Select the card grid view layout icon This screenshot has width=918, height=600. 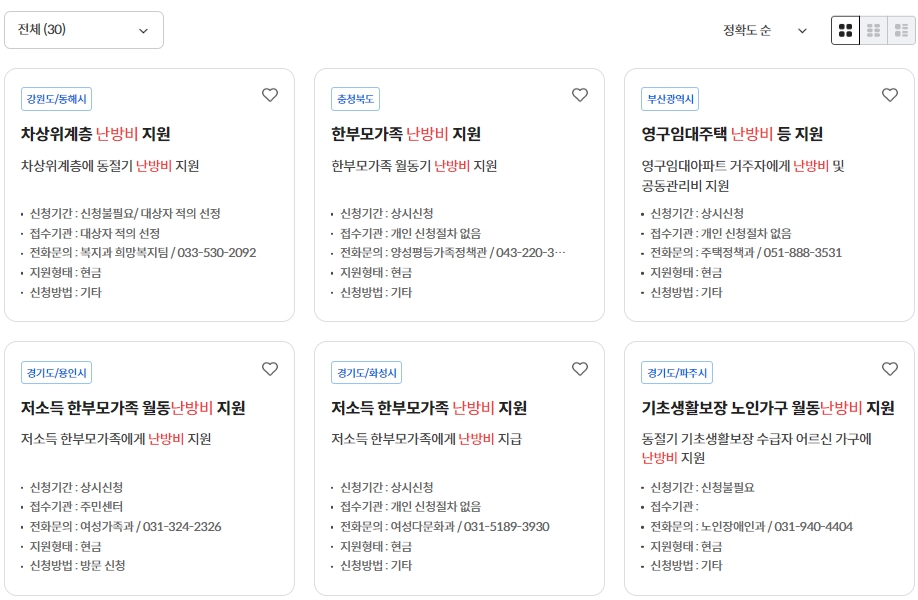click(845, 30)
